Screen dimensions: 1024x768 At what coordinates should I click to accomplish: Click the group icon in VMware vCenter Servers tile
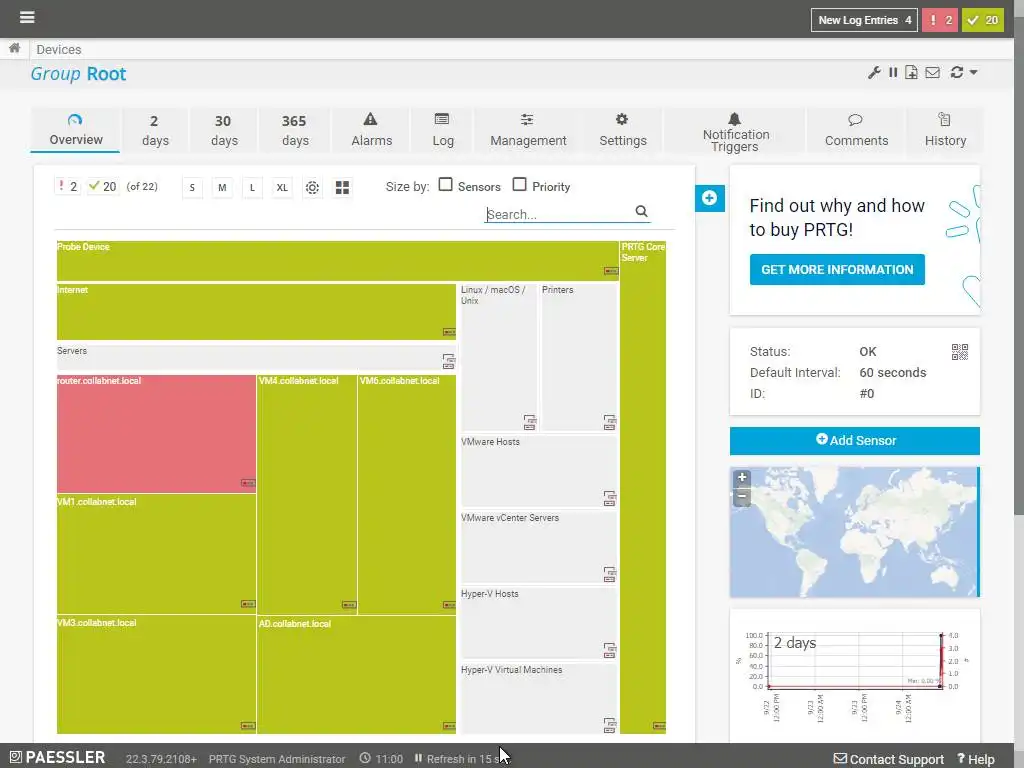pos(609,574)
